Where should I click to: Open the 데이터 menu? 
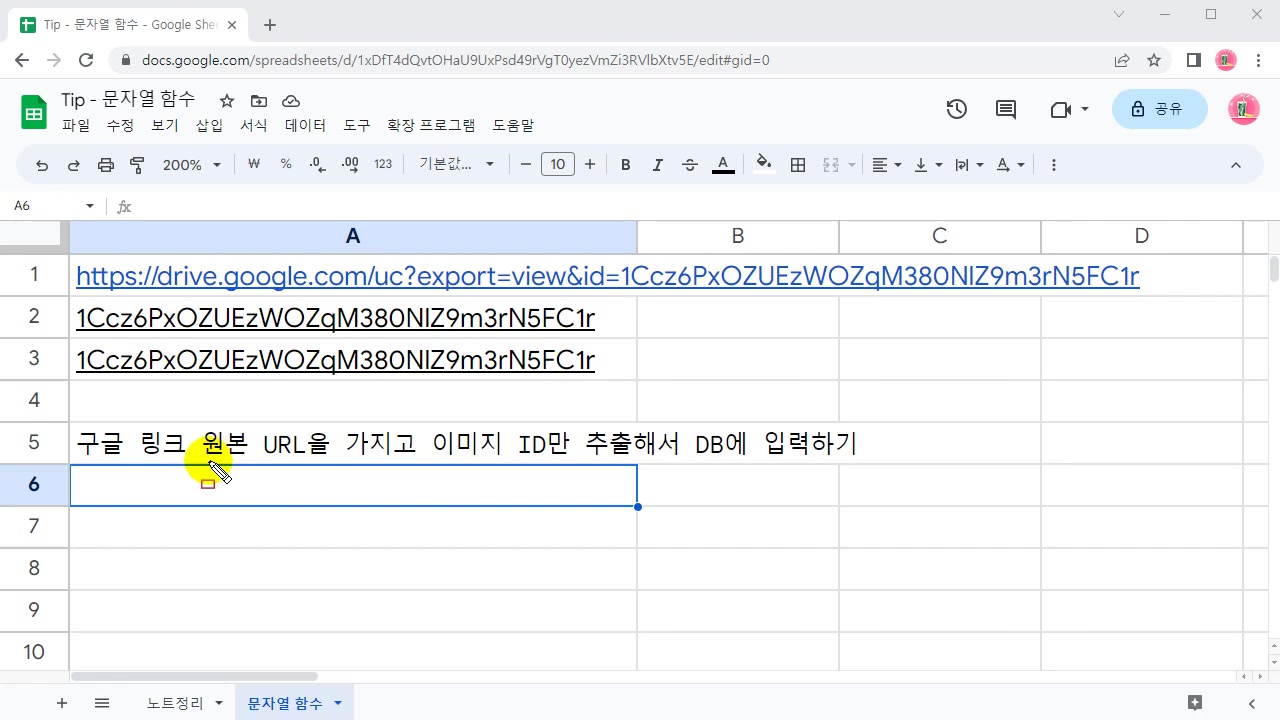(x=305, y=125)
